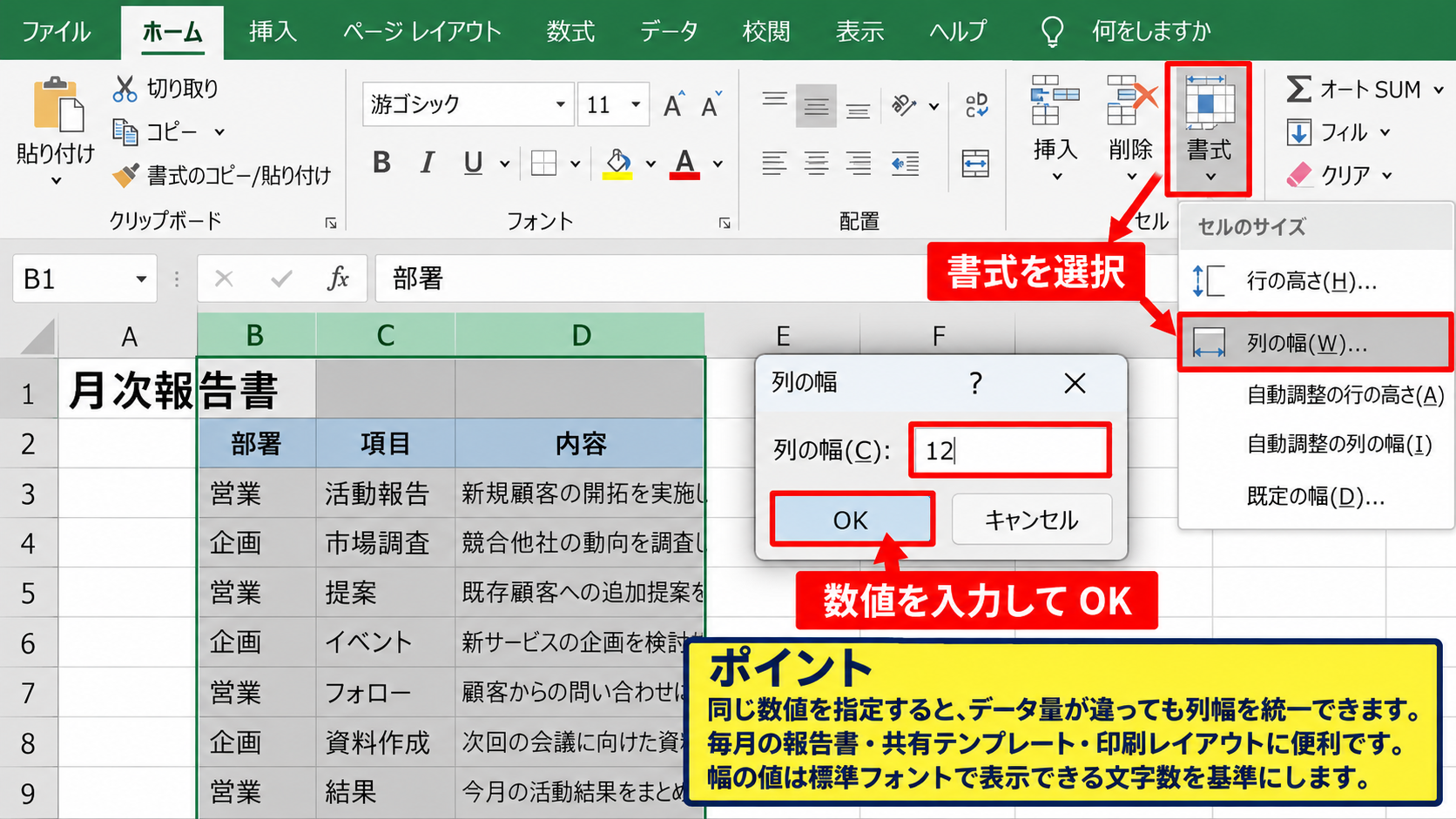Click the Borders grid icon
The height and width of the screenshot is (819, 1456).
click(543, 163)
